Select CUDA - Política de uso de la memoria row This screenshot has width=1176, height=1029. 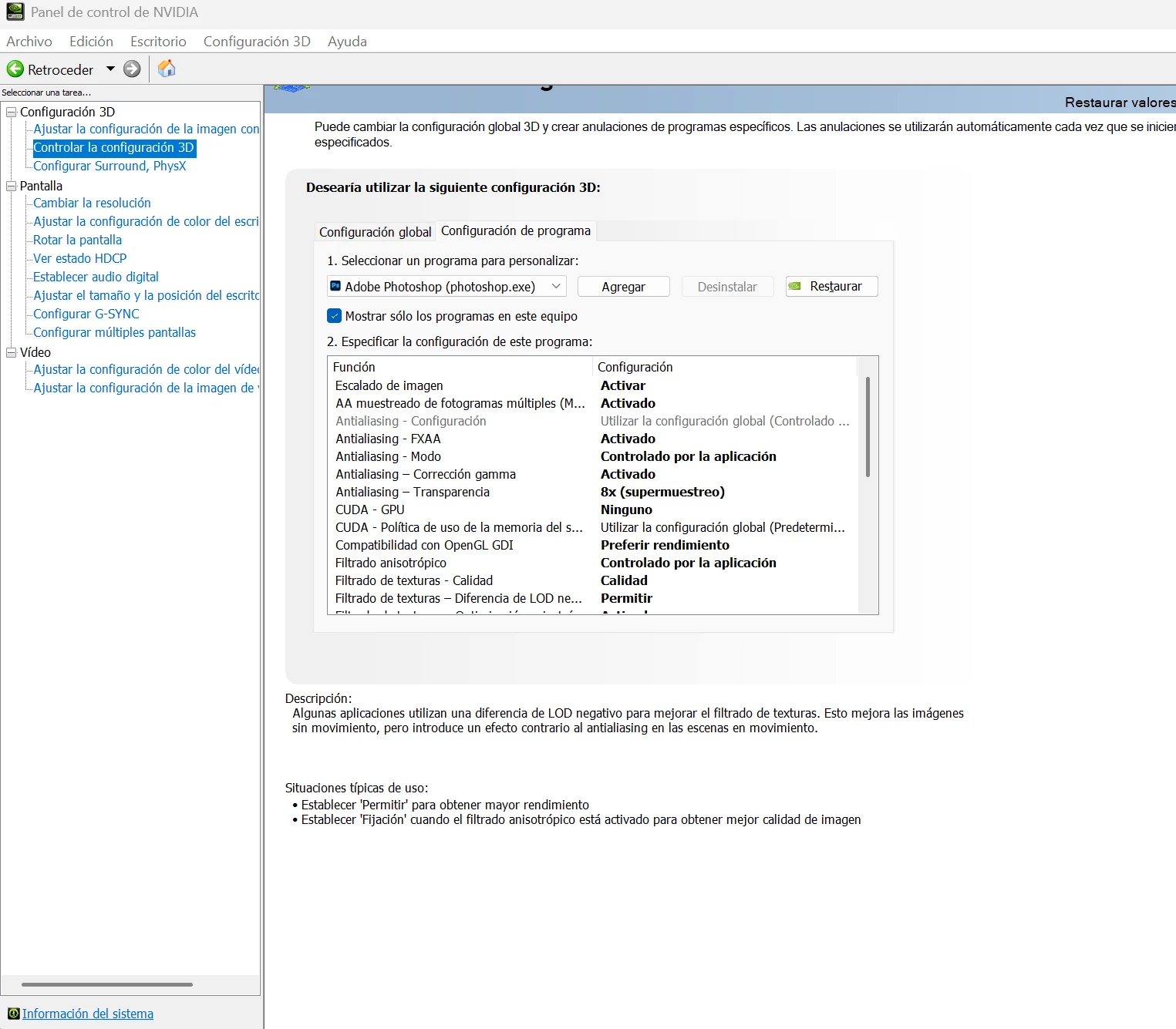[592, 527]
